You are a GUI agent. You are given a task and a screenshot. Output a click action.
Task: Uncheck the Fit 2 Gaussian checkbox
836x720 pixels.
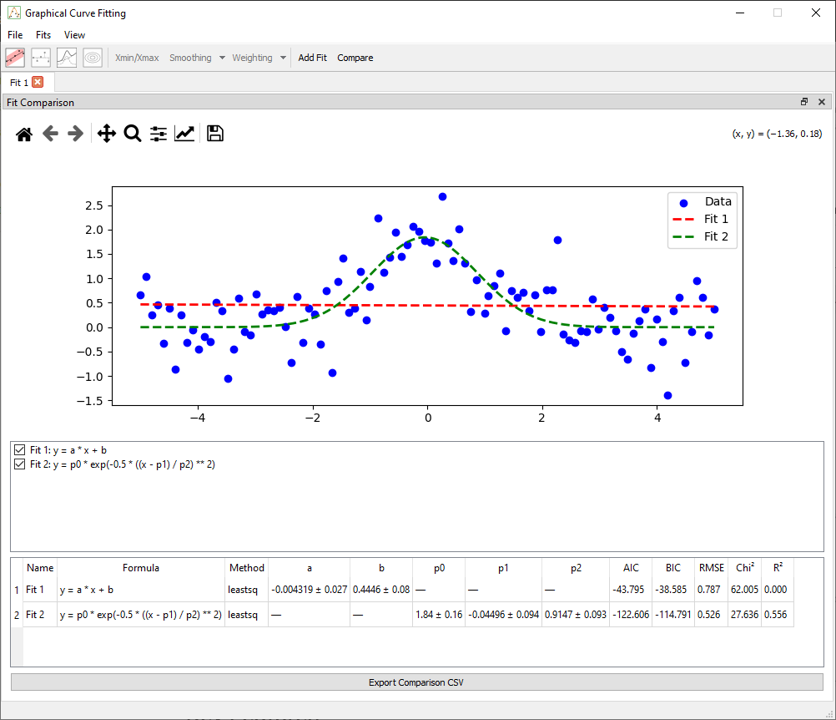[20, 464]
